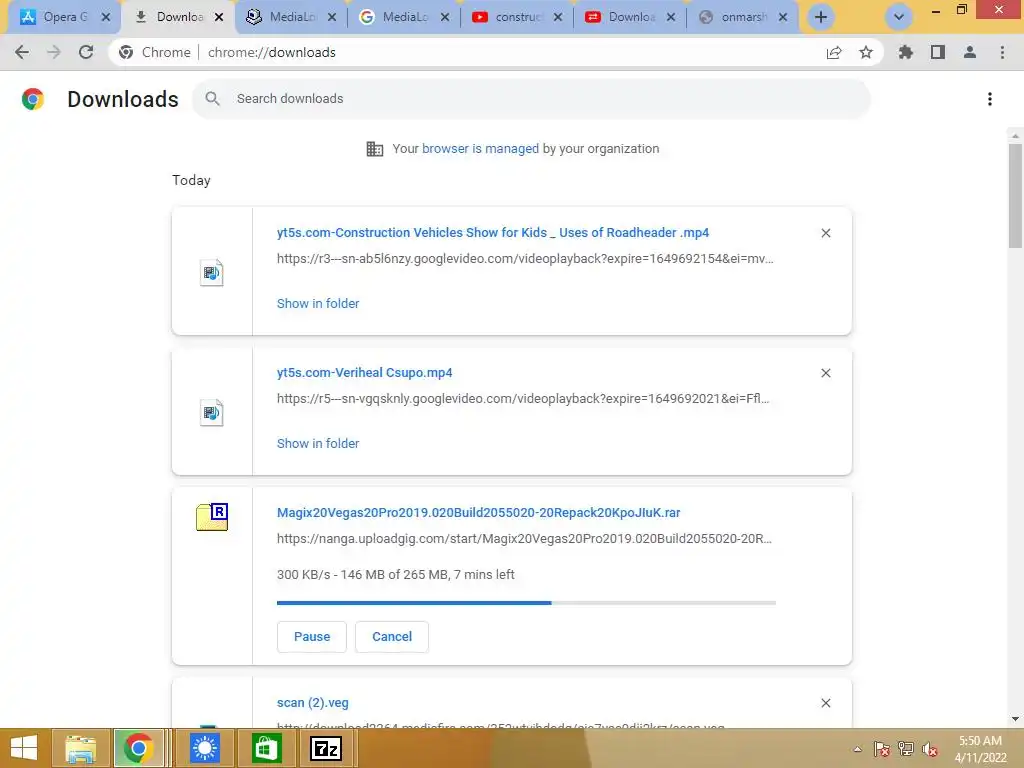
Task: Click the search magnifier icon in Downloads
Action: pos(212,99)
